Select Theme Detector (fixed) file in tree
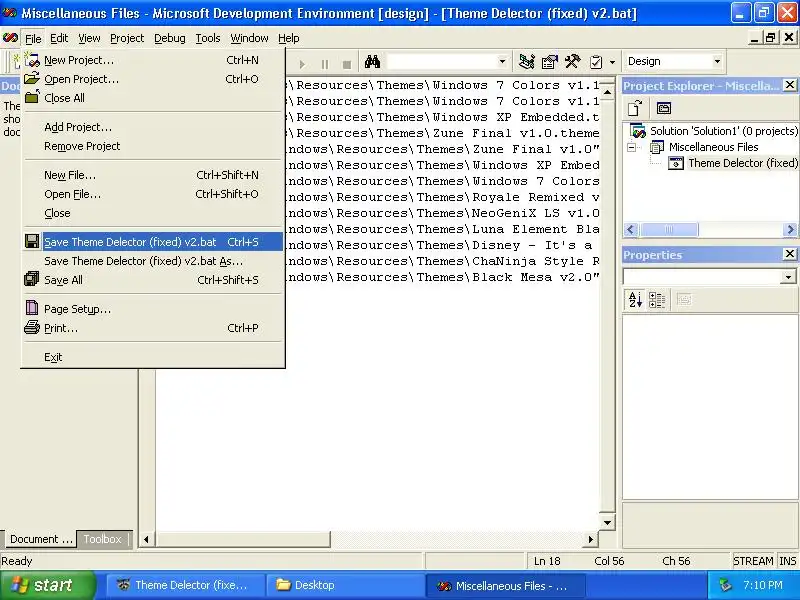The width and height of the screenshot is (800, 600). (x=742, y=163)
